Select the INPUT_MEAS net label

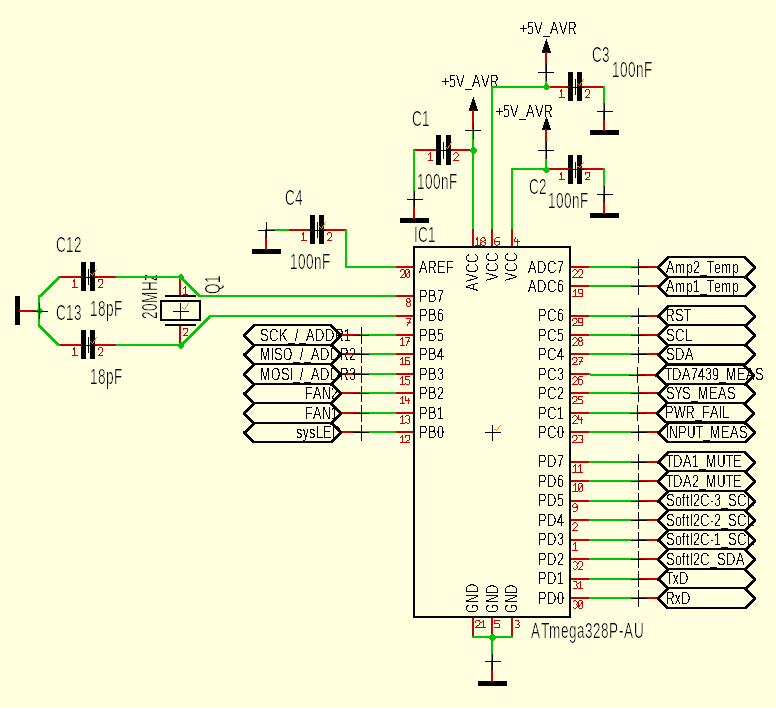pyautogui.click(x=706, y=432)
